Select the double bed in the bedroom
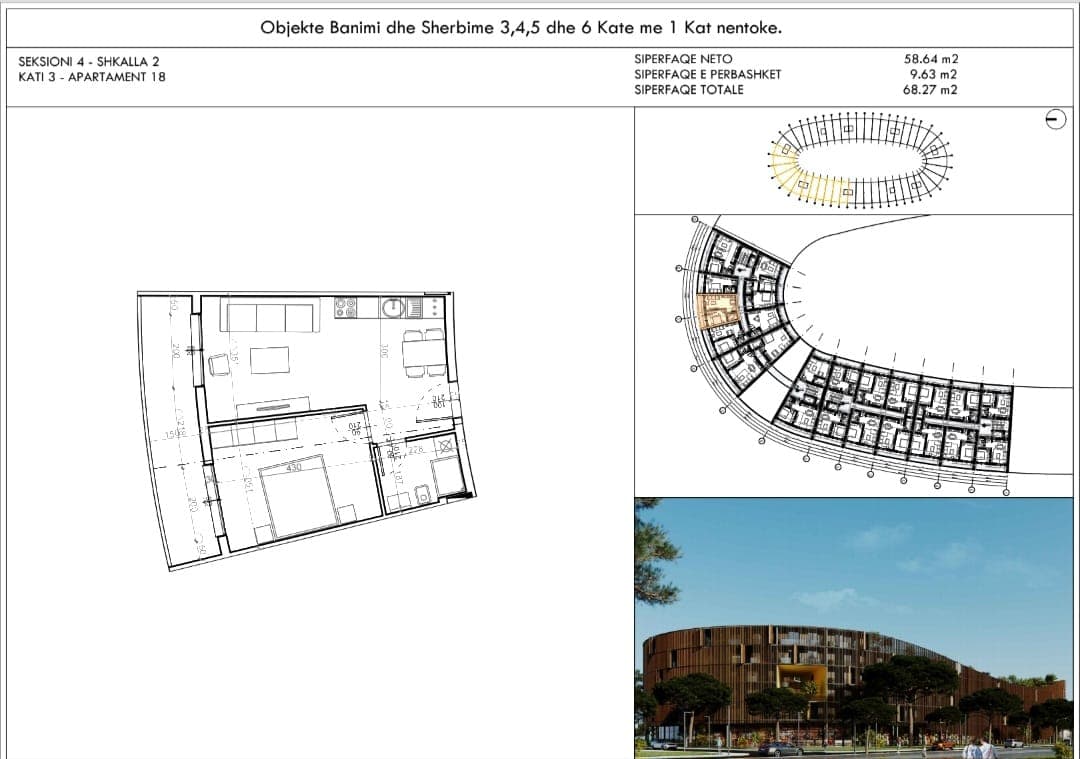1080x759 pixels. pyautogui.click(x=301, y=496)
